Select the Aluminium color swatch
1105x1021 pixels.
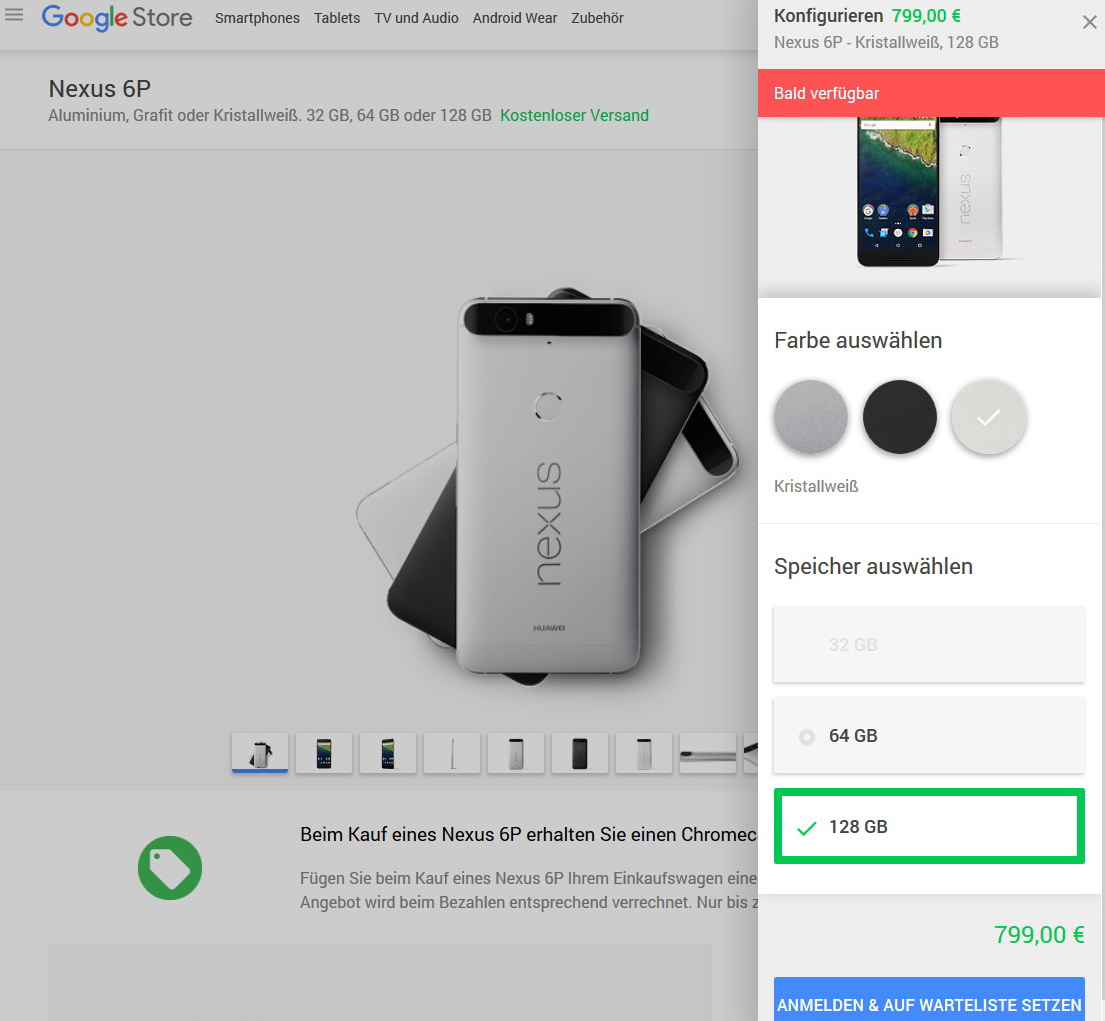click(x=810, y=417)
